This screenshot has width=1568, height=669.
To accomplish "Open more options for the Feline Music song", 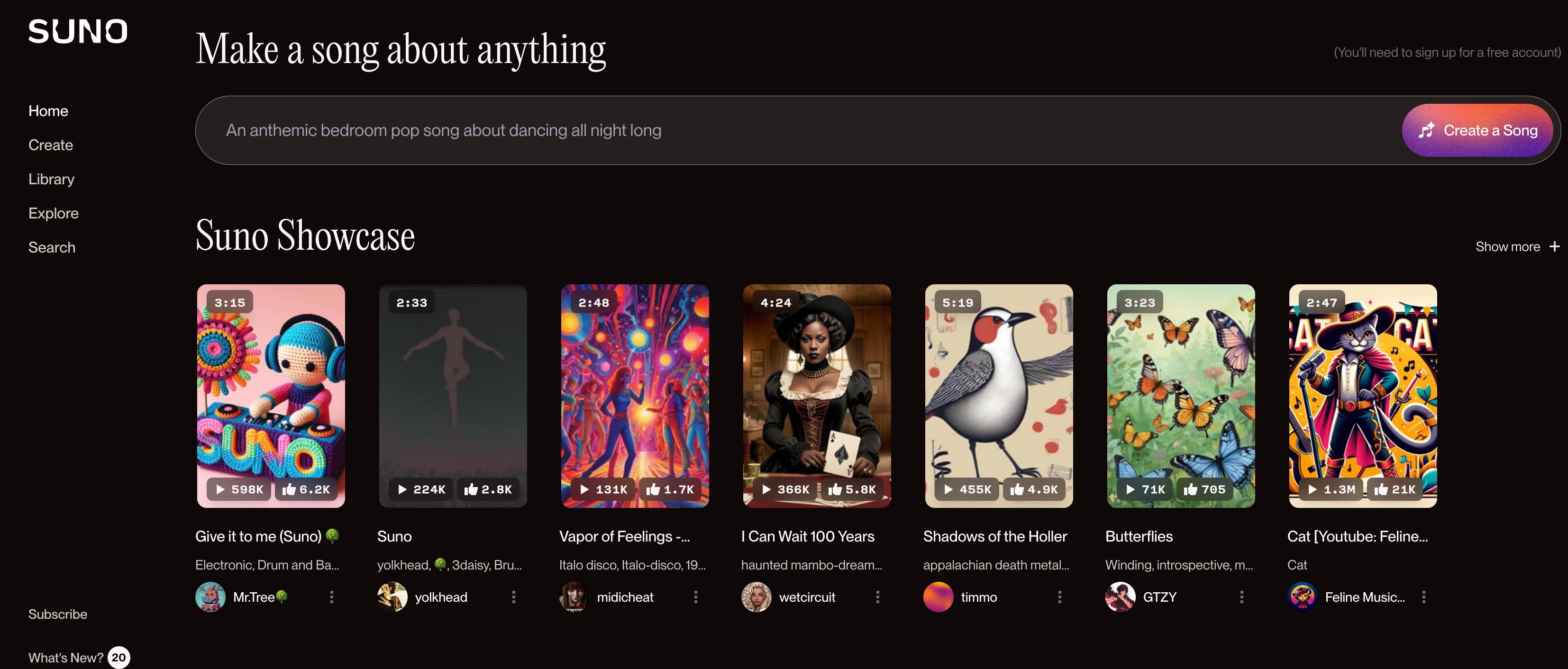I will pyautogui.click(x=1424, y=597).
